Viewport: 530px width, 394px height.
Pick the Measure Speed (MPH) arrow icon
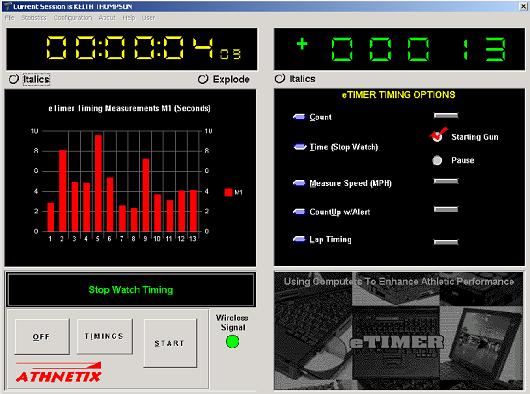[299, 183]
